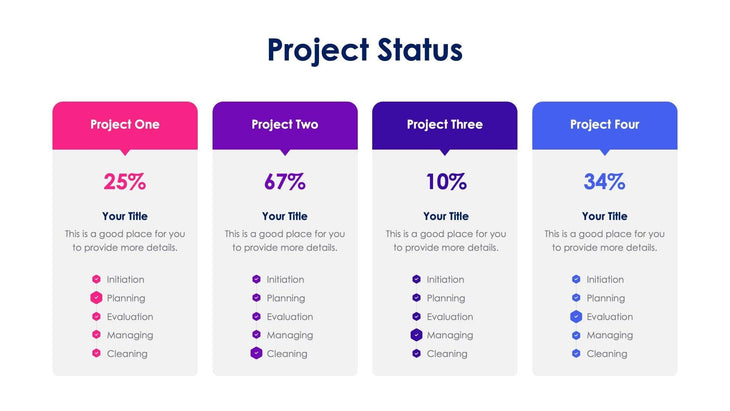730x411 pixels.
Task: Click the hexagon icon beside Project Two Initiation
Action: 256,280
